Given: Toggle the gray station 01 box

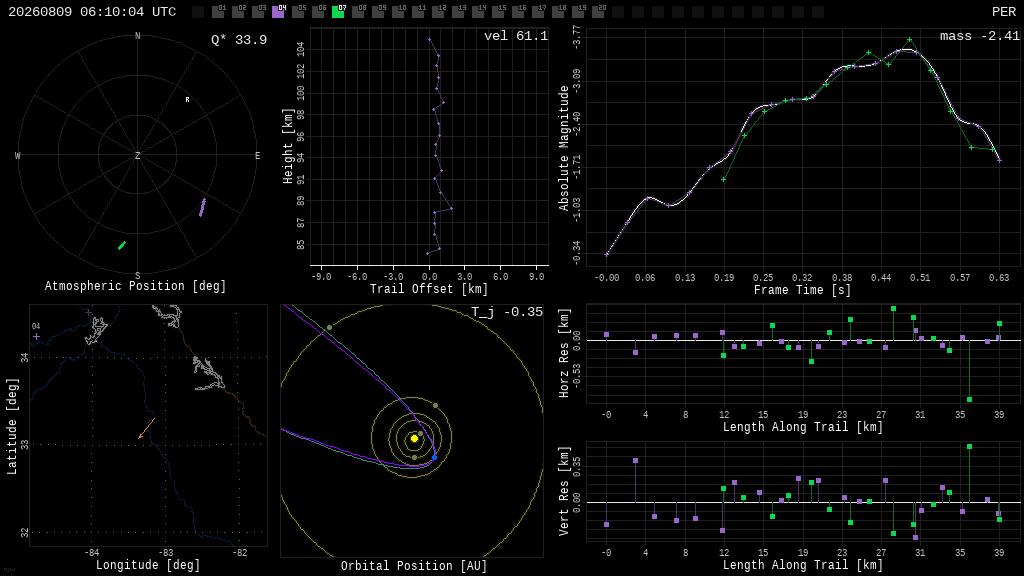Looking at the screenshot, I should 218,12.
